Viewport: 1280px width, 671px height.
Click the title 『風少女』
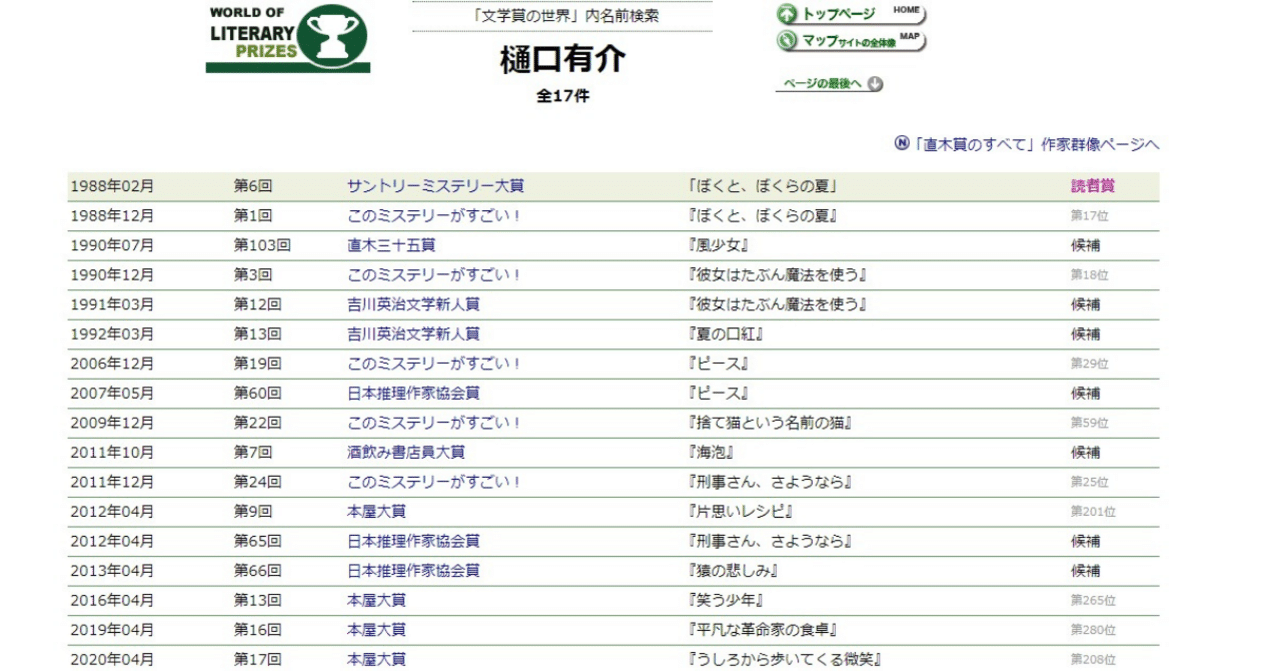click(719, 245)
